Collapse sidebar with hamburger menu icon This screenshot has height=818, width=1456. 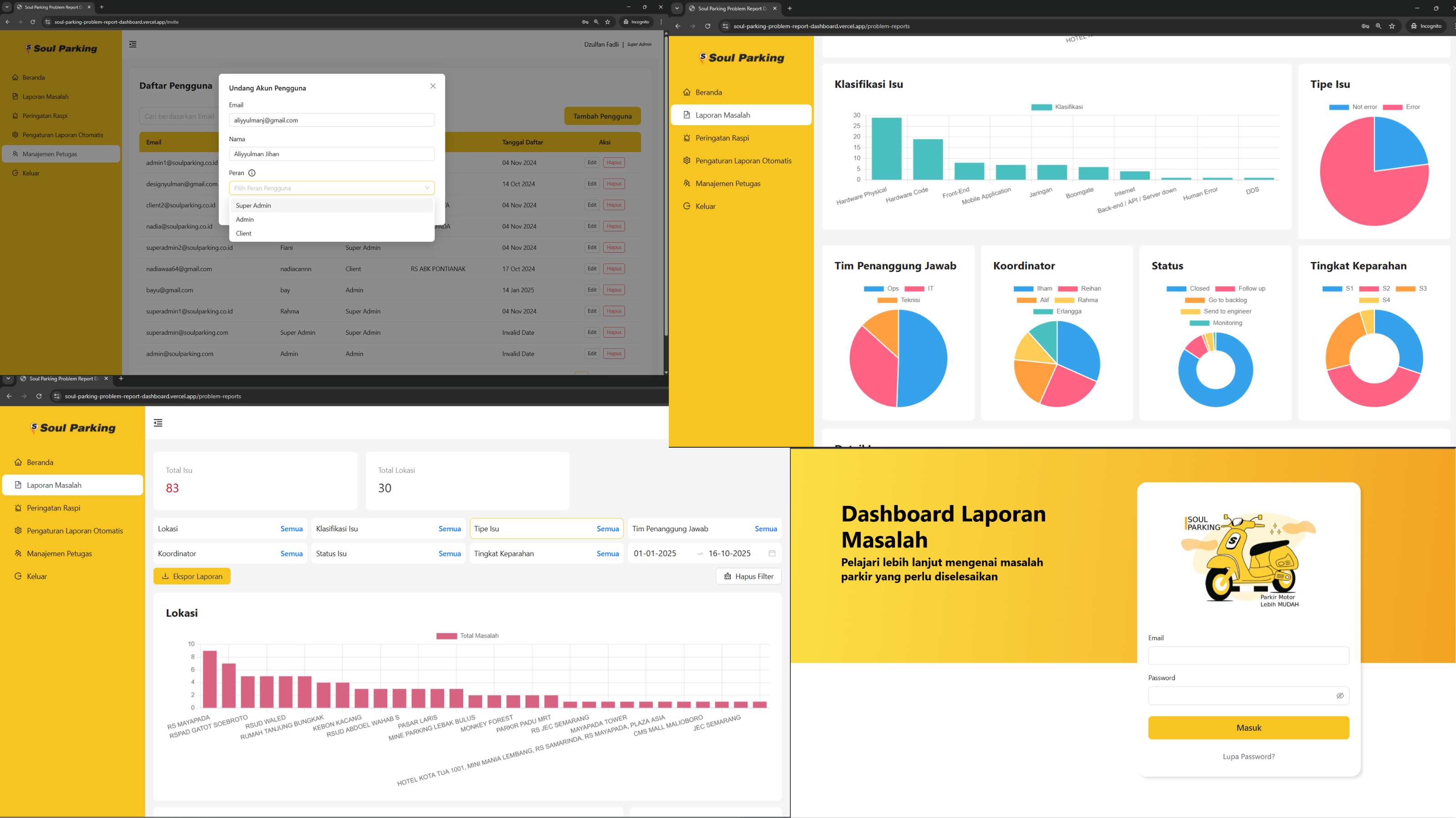(x=158, y=423)
